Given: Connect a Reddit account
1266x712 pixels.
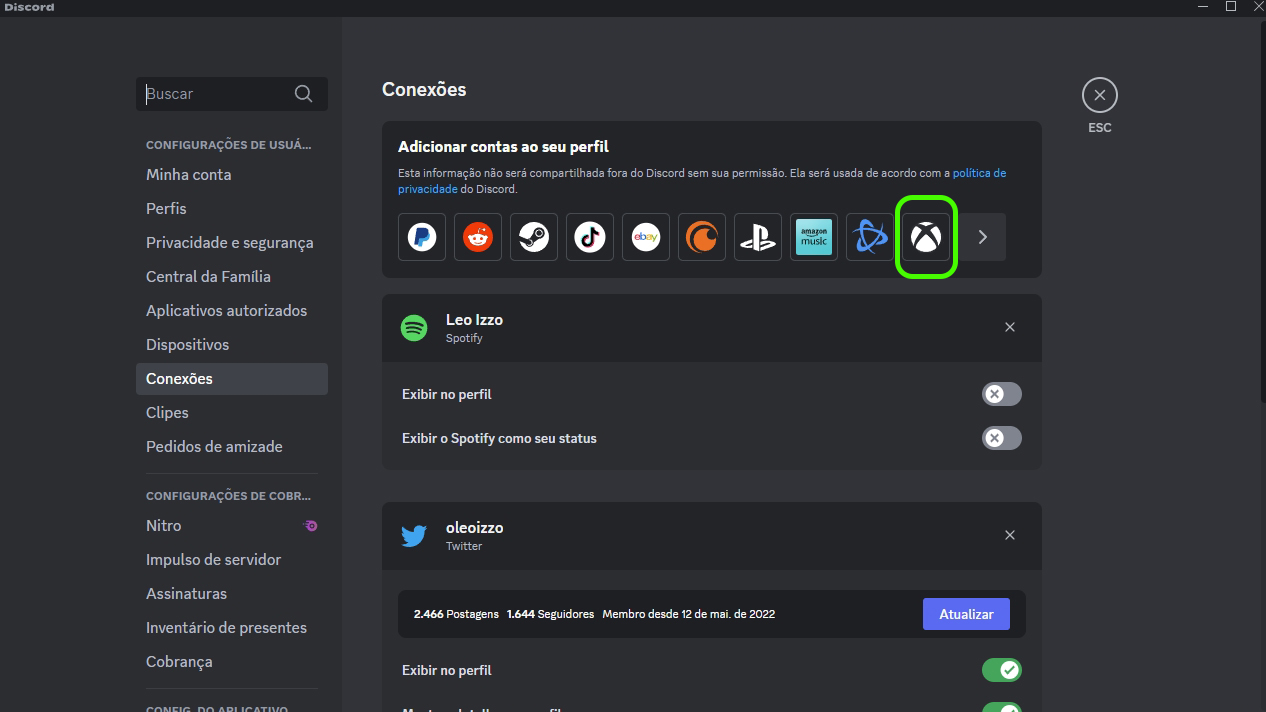Looking at the screenshot, I should (x=478, y=237).
